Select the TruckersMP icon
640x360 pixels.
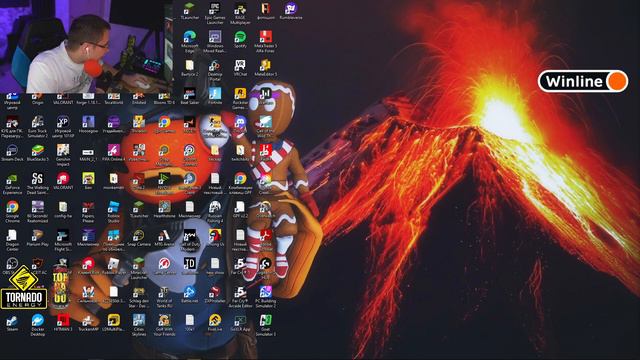pos(88,322)
